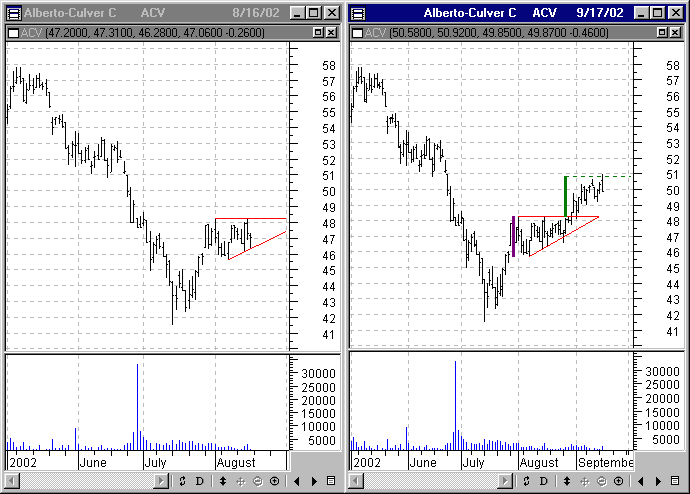690x494 pixels.
Task: Close the inner ACV pane in left window
Action: click(x=331, y=32)
